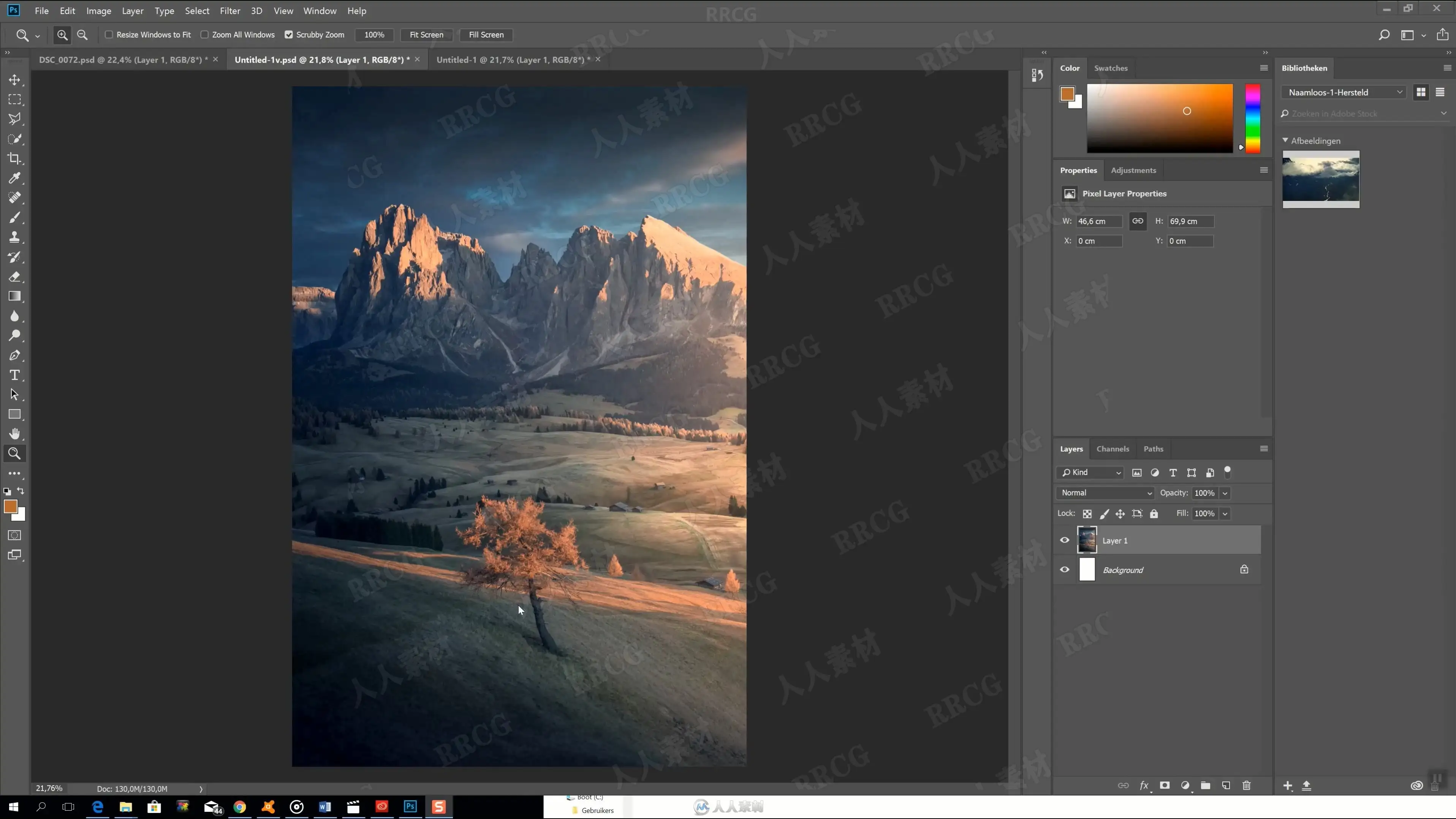Select the Horizontal Type tool
This screenshot has width=1456, height=819.
pos(15,375)
